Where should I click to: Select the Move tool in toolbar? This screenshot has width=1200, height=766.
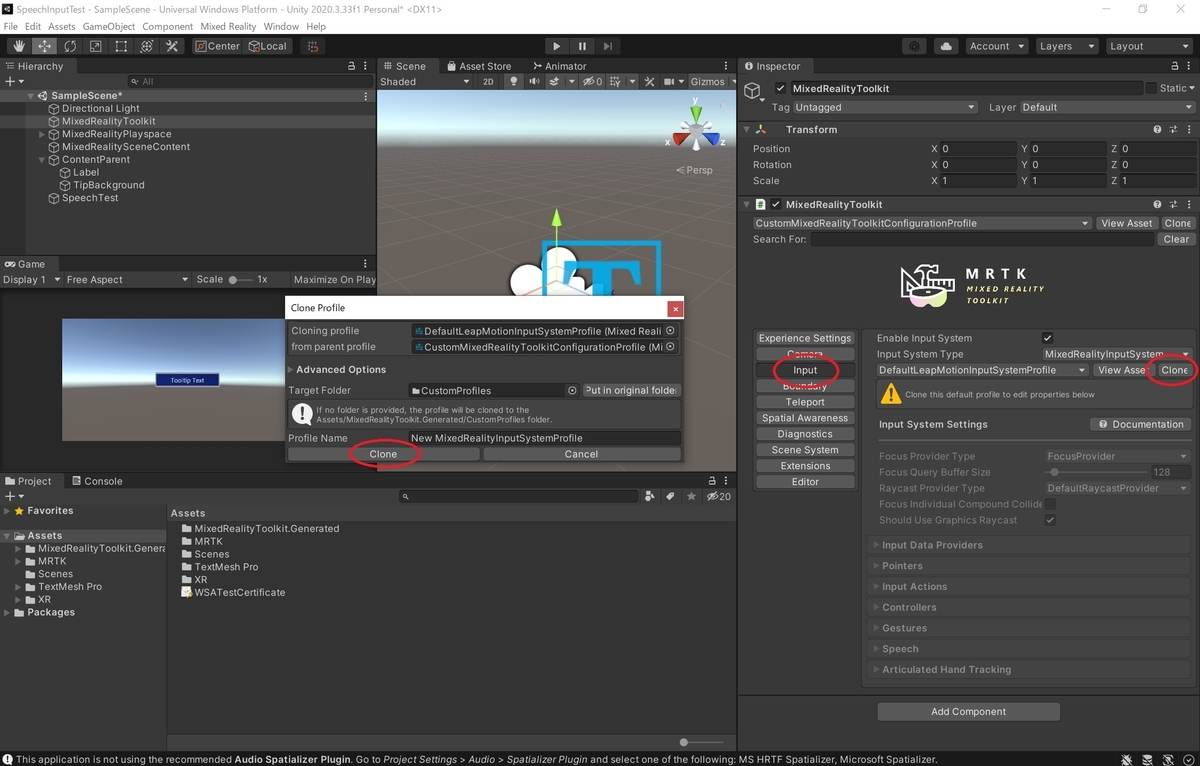coord(45,46)
